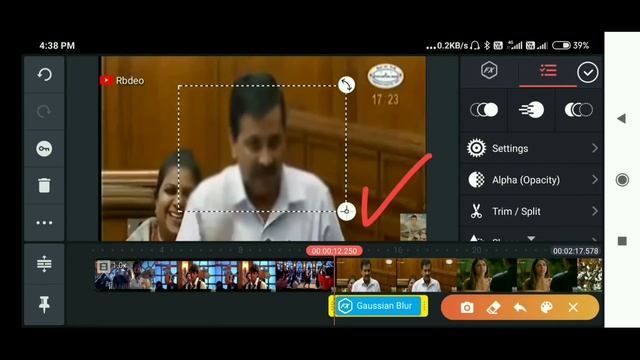Viewport: 640px width, 360px height.
Task: Choose the out-animation icon
Action: coord(578,110)
